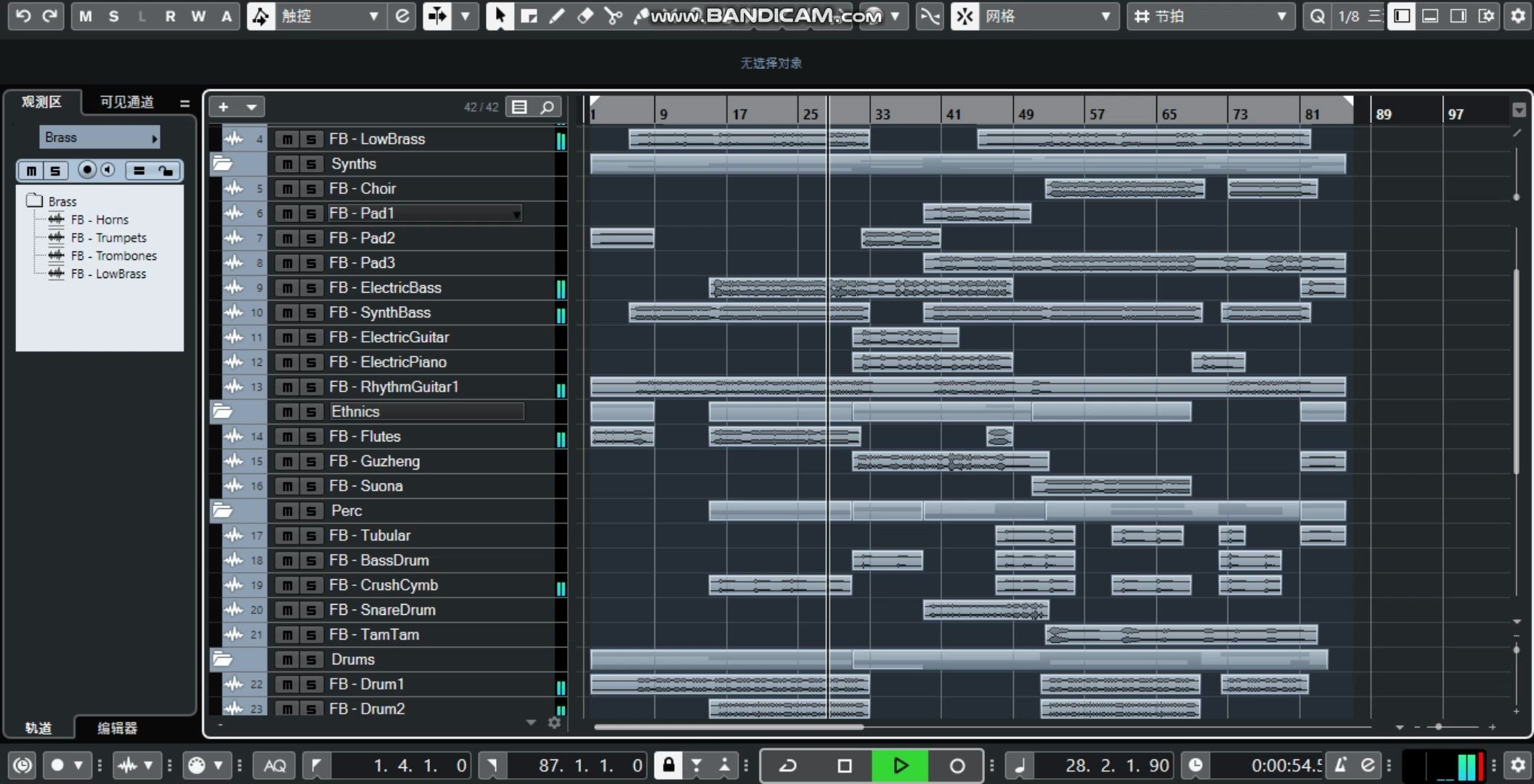
Task: Click the track search magnifier icon
Action: [x=548, y=107]
